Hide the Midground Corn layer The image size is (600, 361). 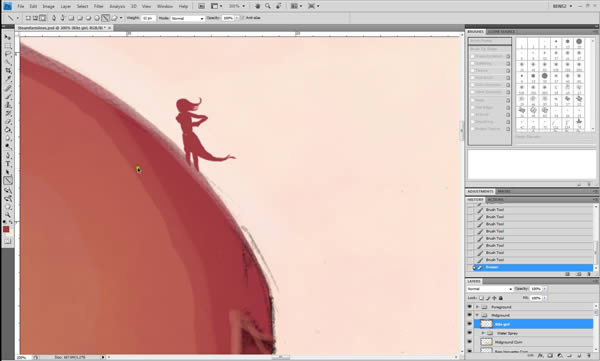(x=470, y=342)
